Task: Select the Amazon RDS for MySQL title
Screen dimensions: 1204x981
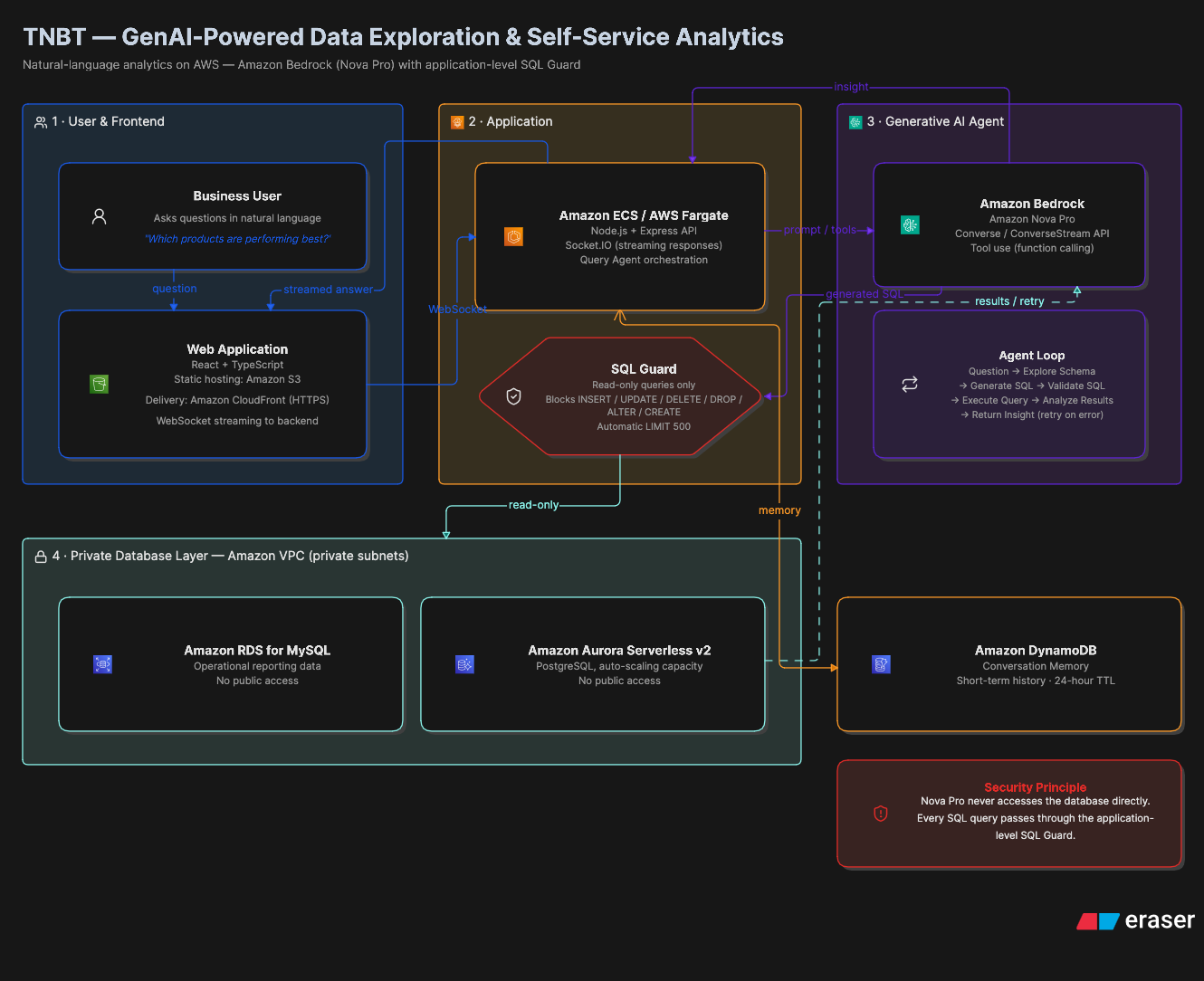Action: click(x=257, y=651)
